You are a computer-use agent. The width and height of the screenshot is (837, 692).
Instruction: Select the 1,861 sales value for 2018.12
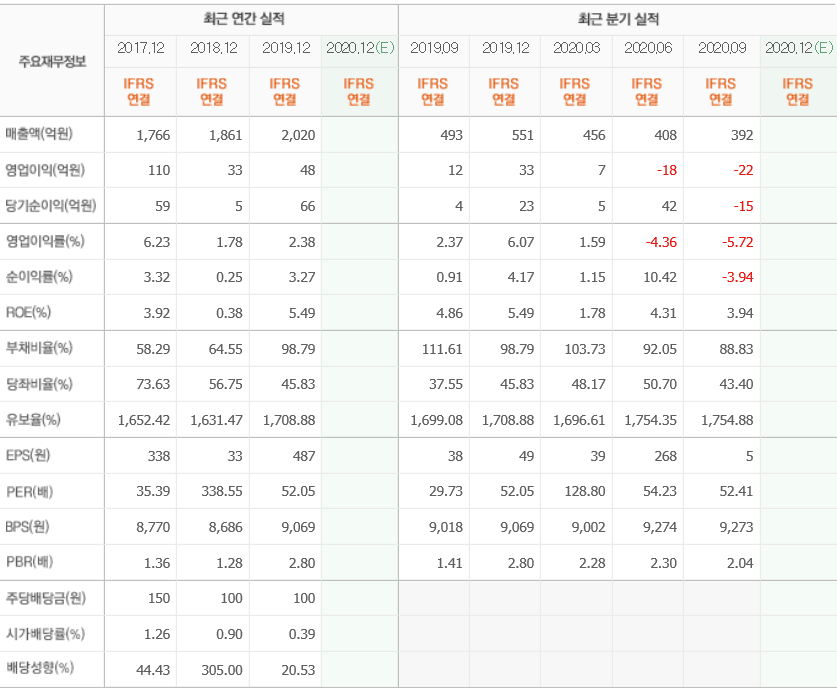tap(226, 135)
